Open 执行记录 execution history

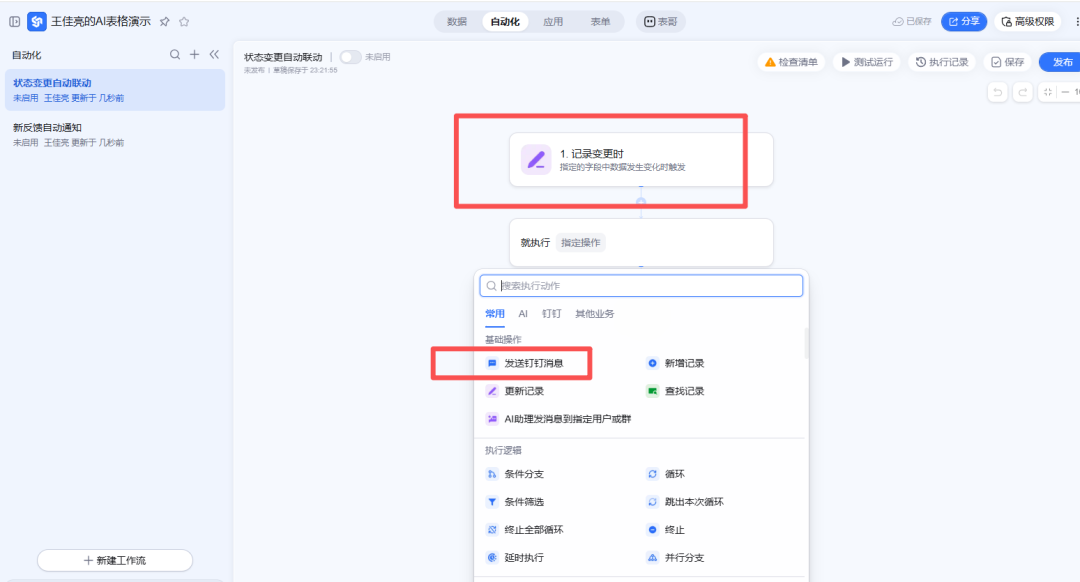coord(942,62)
